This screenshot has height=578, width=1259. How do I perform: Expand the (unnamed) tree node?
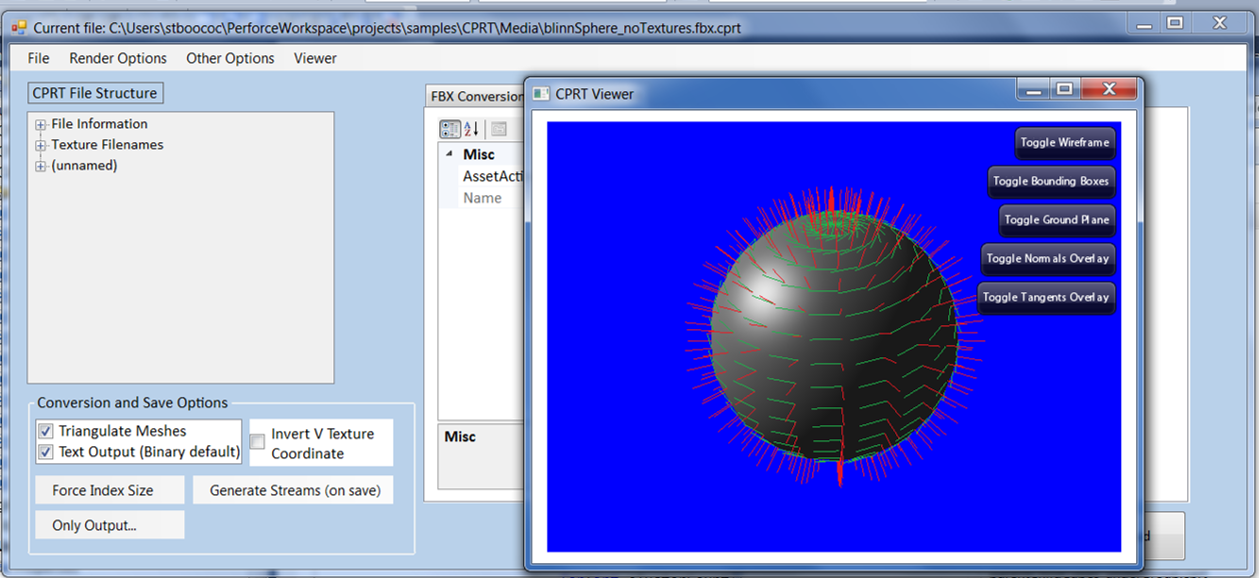[x=41, y=167]
